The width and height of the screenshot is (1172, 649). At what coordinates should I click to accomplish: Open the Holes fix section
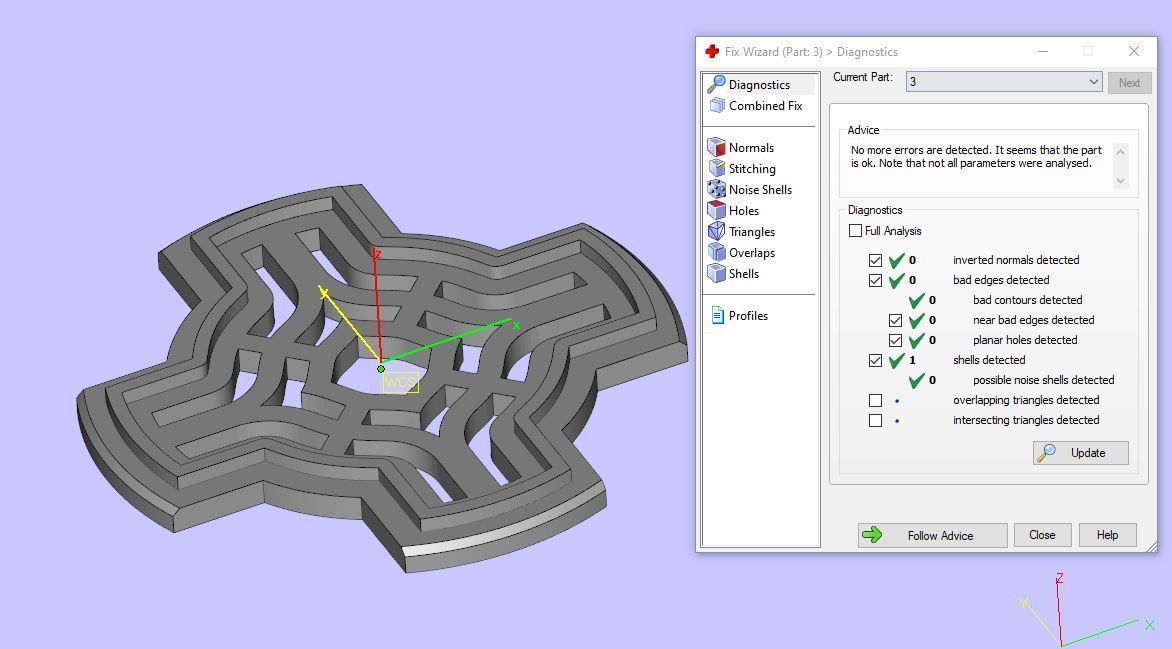click(x=744, y=210)
